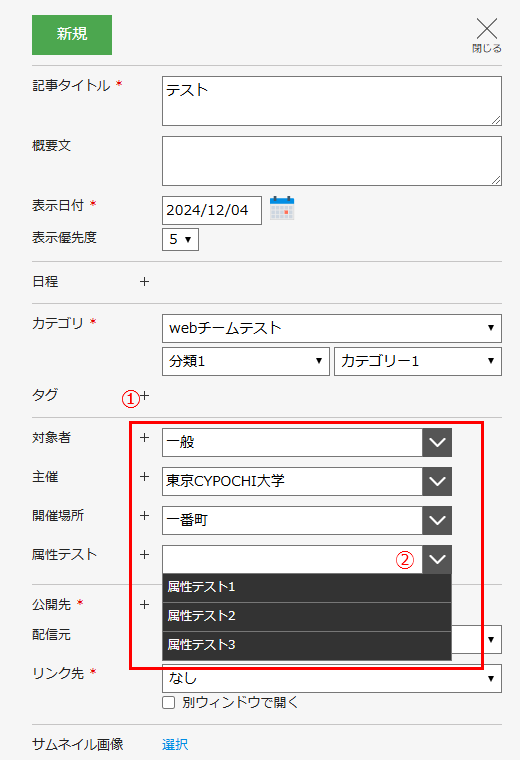Select 属性テスト1 from the list
This screenshot has height=760, width=520.
(307, 587)
